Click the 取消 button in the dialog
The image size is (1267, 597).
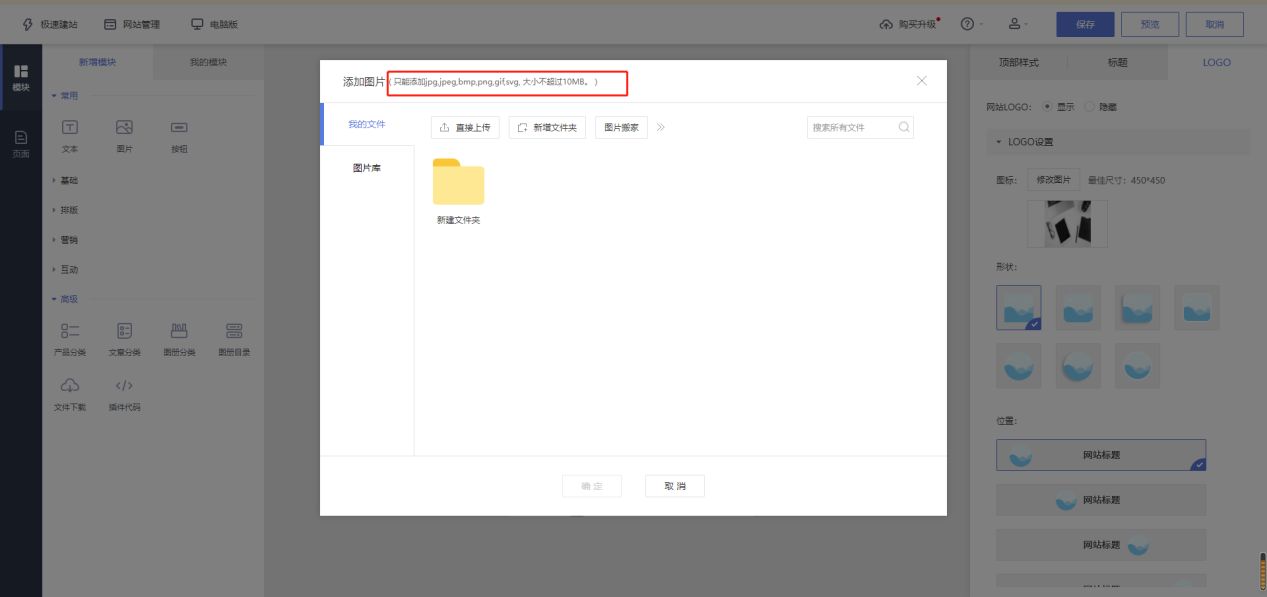point(675,486)
